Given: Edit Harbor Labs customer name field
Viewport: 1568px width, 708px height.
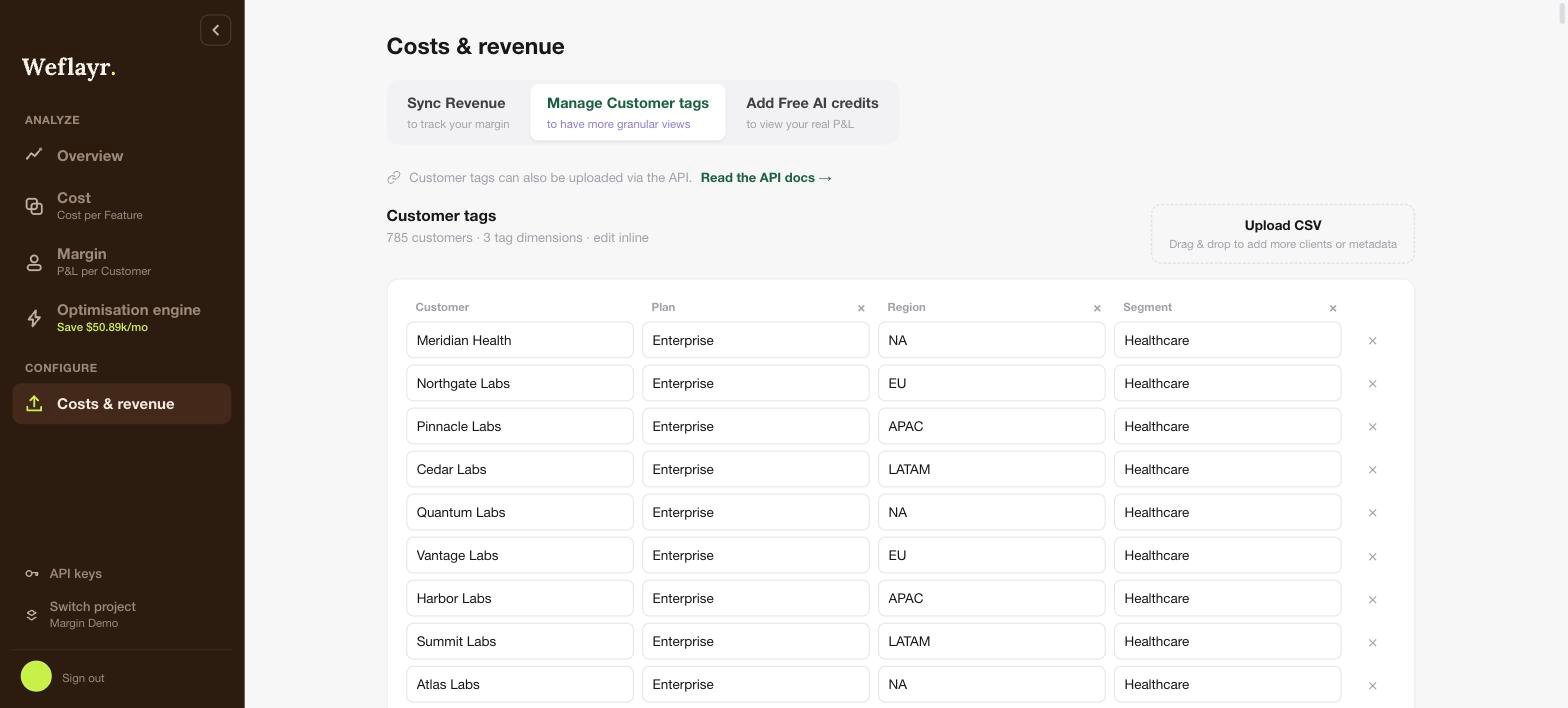Looking at the screenshot, I should pyautogui.click(x=520, y=598).
